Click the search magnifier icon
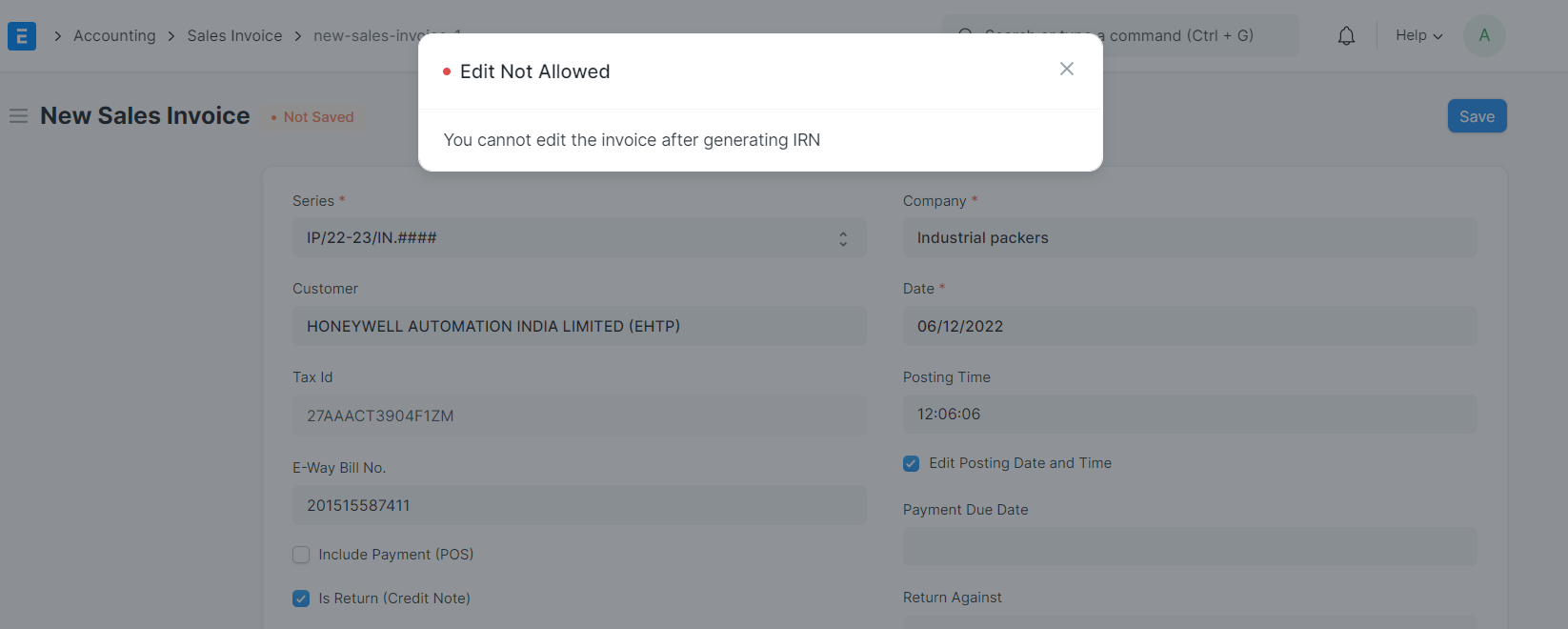 965,35
